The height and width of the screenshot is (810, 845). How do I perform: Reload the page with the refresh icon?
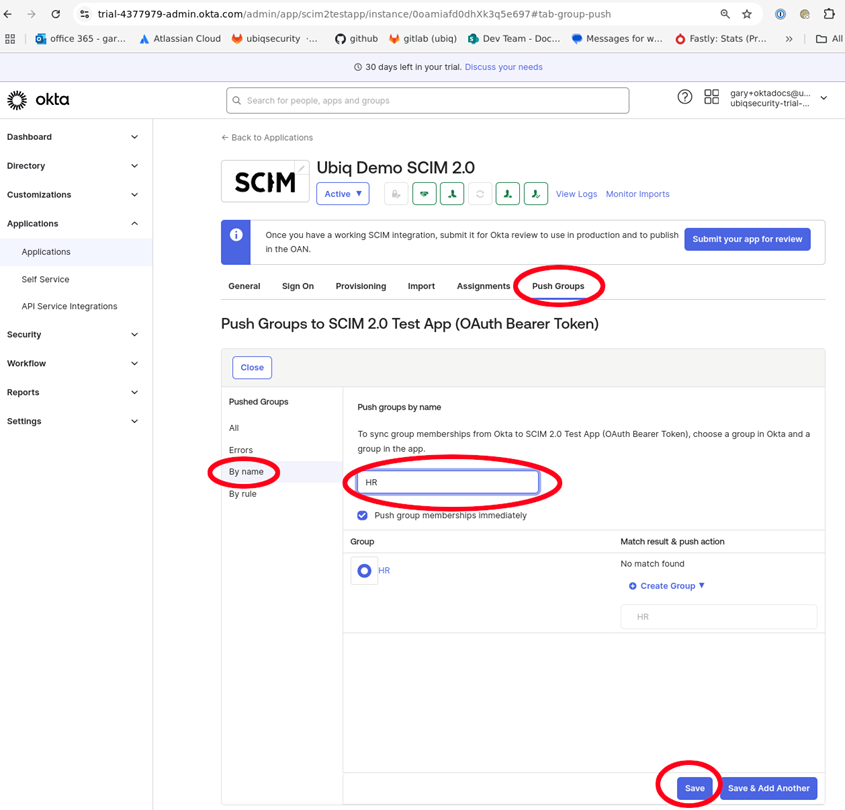point(56,14)
